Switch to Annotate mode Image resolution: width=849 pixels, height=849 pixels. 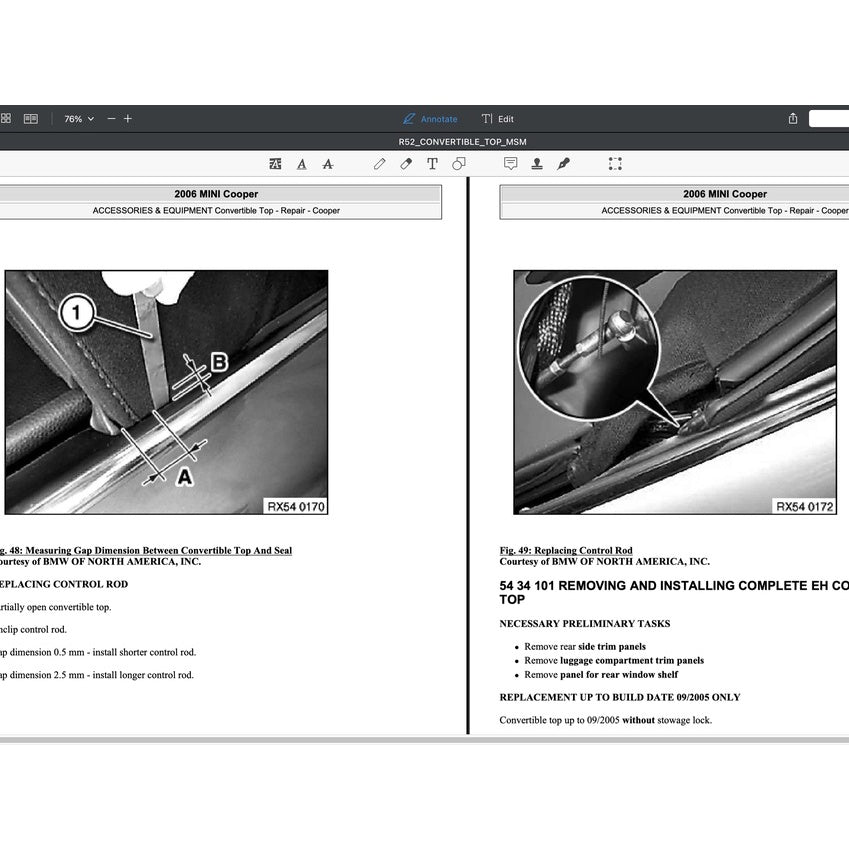point(431,118)
